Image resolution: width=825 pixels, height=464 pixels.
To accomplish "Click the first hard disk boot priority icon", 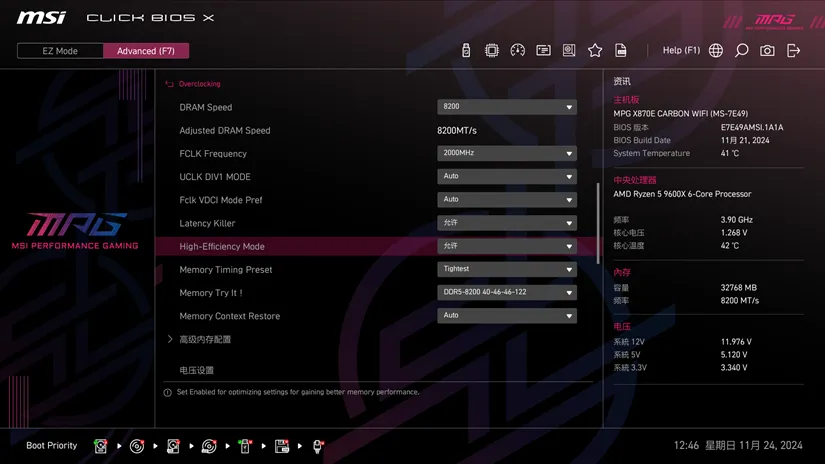I will (101, 446).
